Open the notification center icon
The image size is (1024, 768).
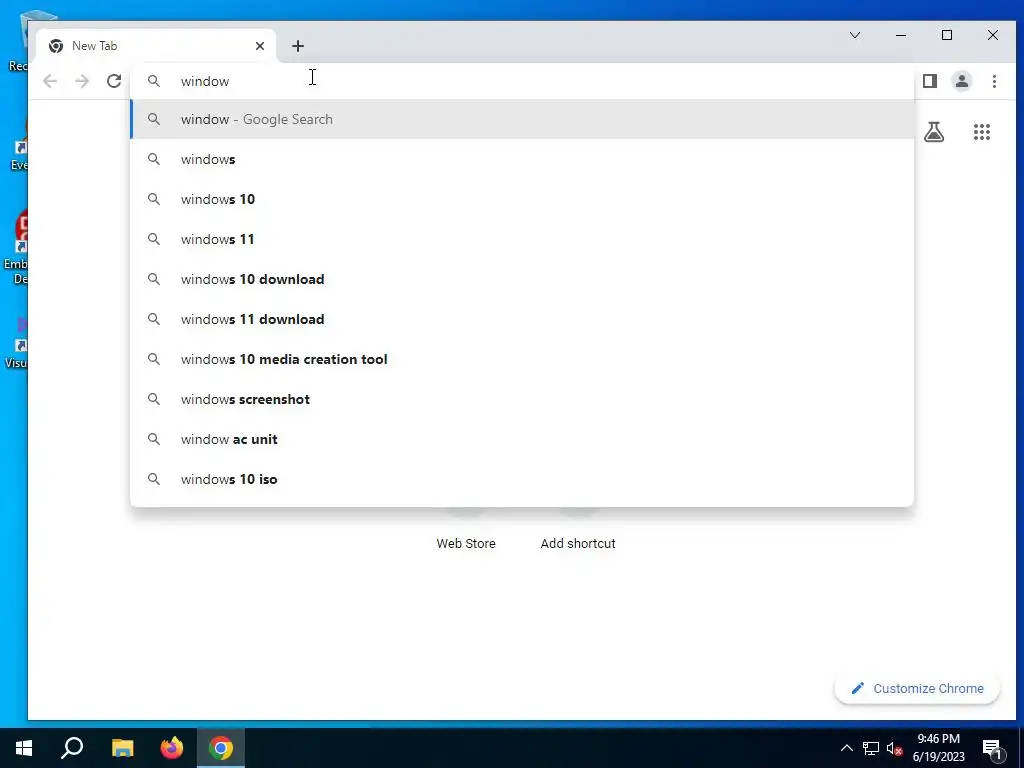point(992,749)
